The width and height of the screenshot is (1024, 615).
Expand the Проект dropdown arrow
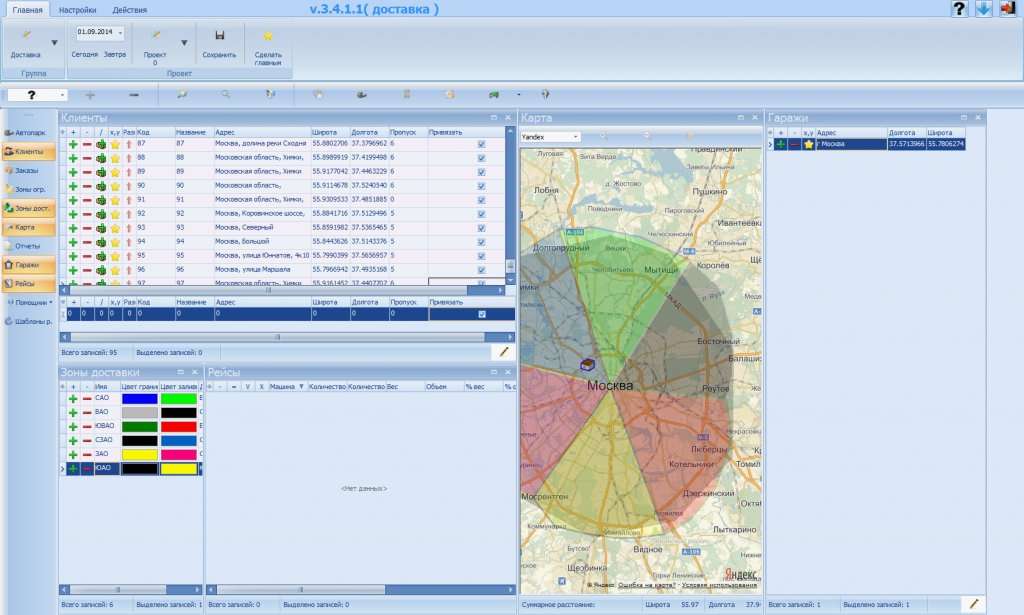pos(184,43)
